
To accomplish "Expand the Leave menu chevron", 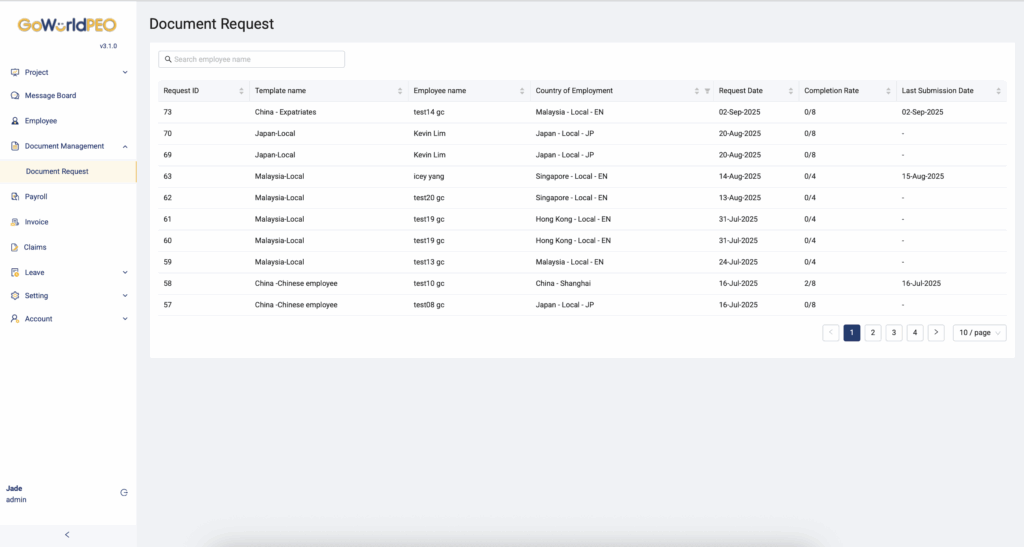I will (x=125, y=272).
